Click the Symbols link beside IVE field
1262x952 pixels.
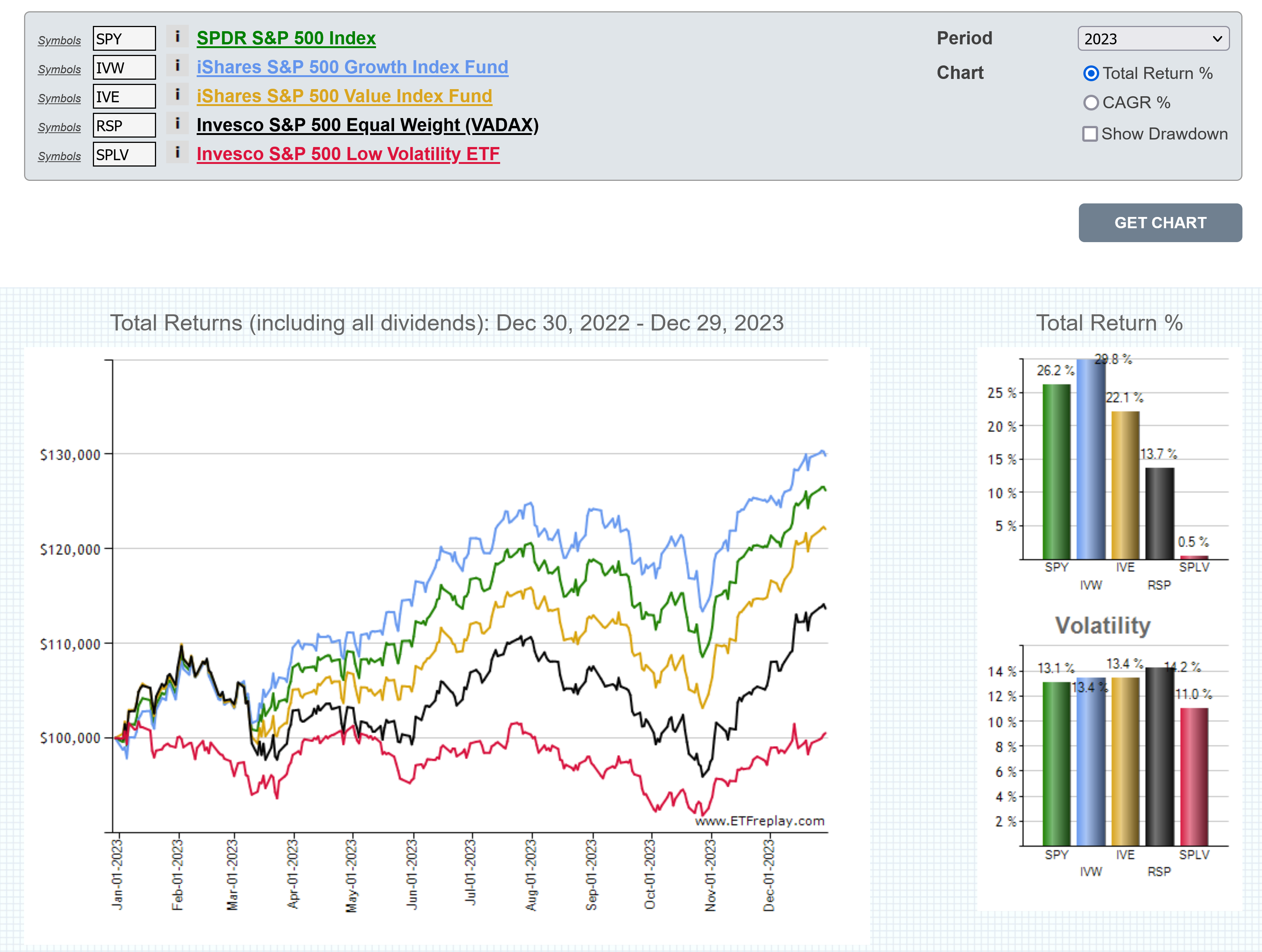point(59,99)
